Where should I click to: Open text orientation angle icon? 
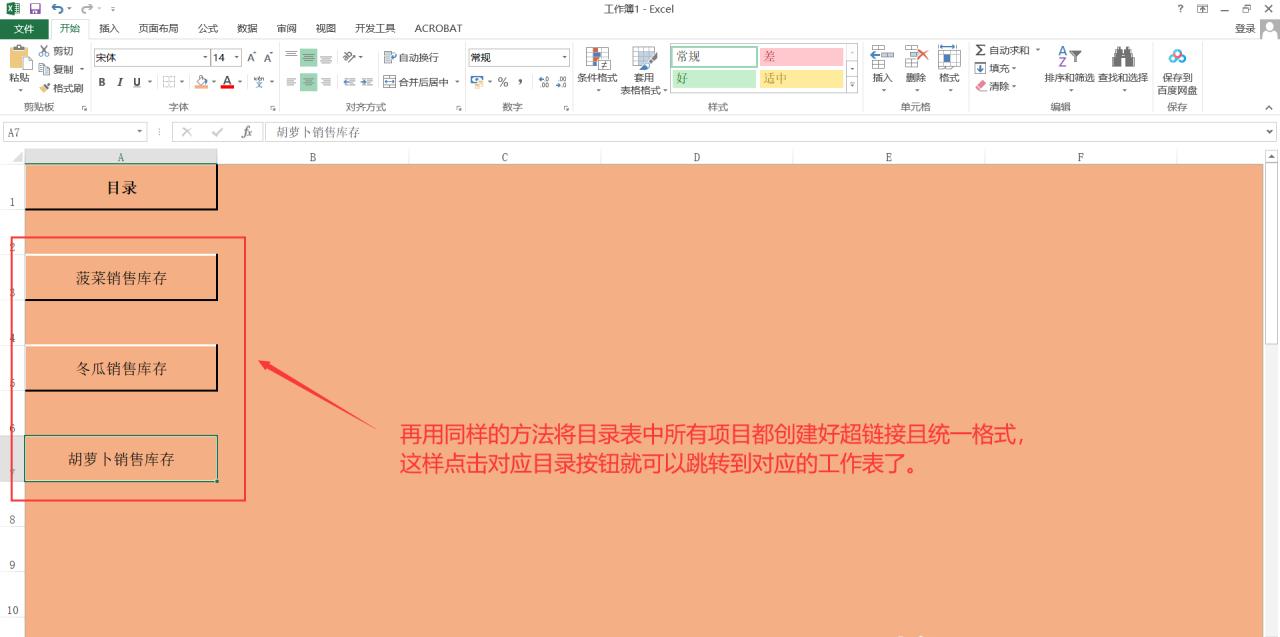(x=349, y=57)
